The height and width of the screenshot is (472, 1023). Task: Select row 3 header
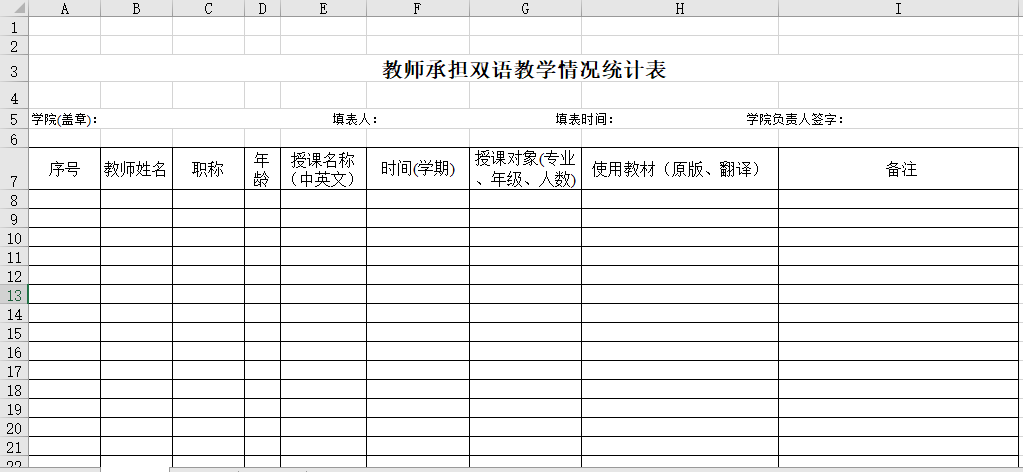pos(14,71)
